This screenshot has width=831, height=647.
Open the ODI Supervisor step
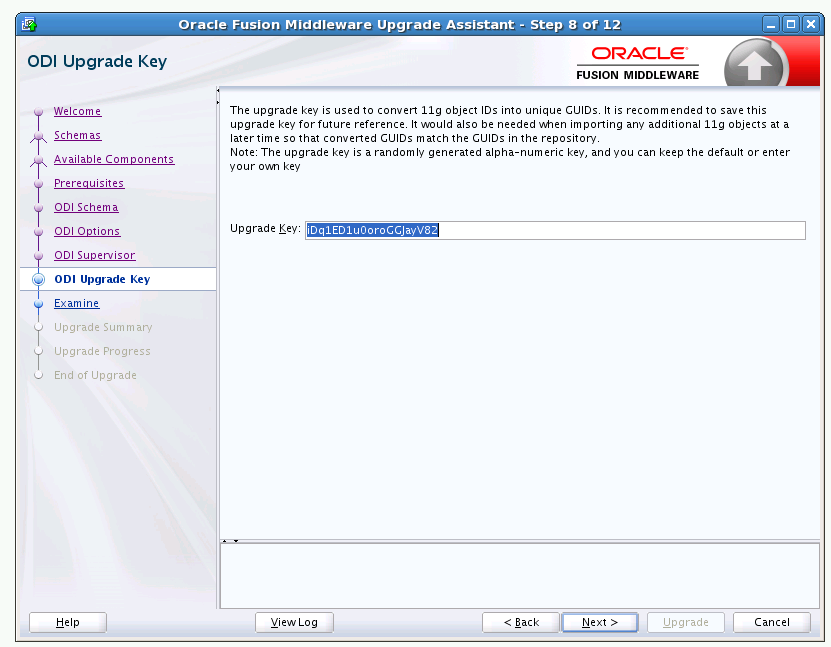point(95,255)
